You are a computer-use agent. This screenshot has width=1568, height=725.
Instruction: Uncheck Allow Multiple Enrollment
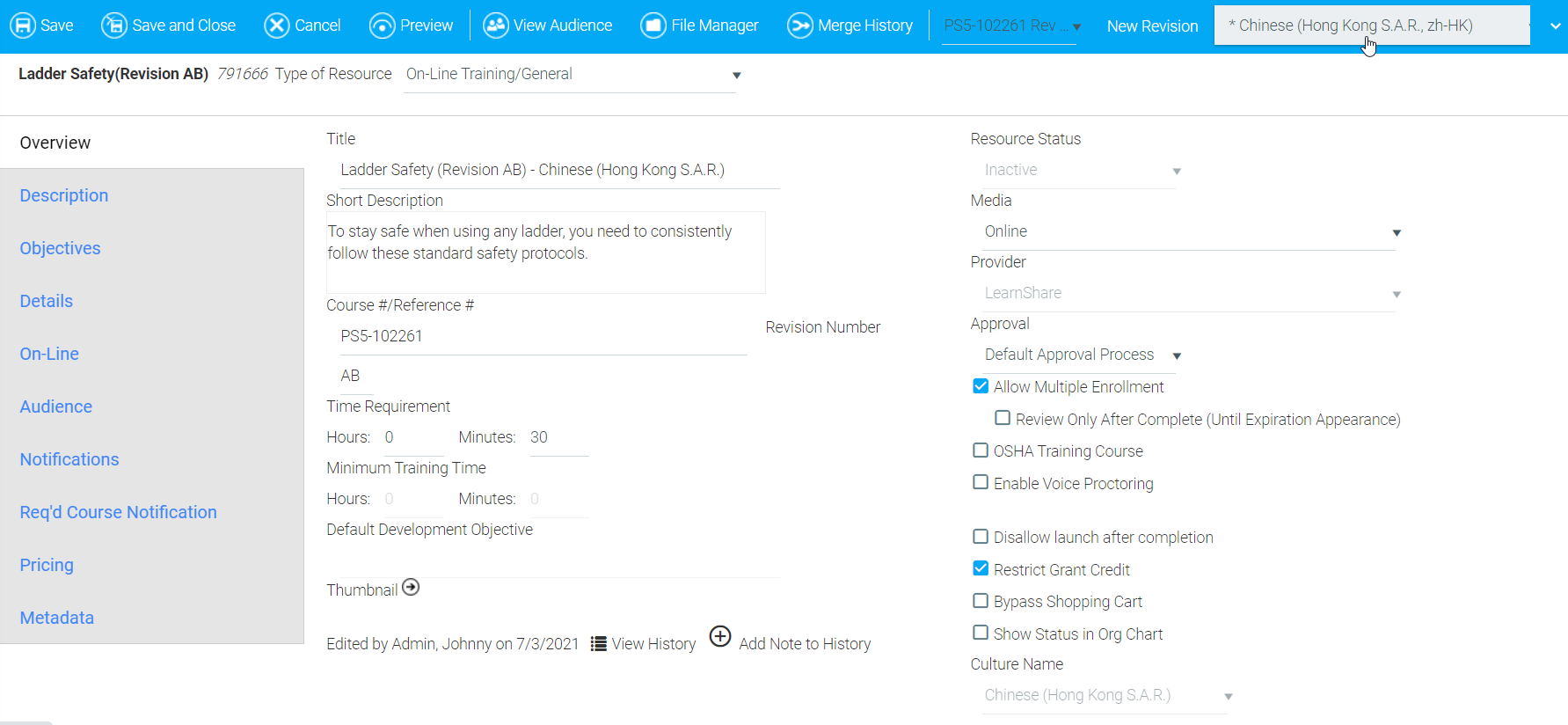pos(981,386)
